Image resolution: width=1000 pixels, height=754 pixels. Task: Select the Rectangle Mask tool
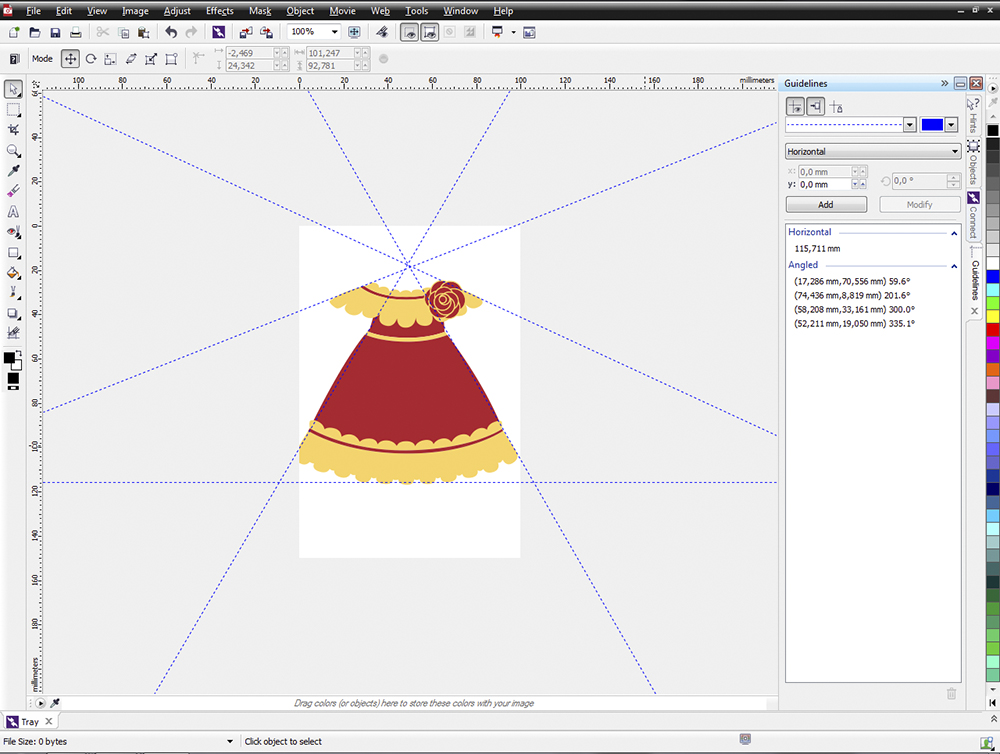click(x=14, y=110)
